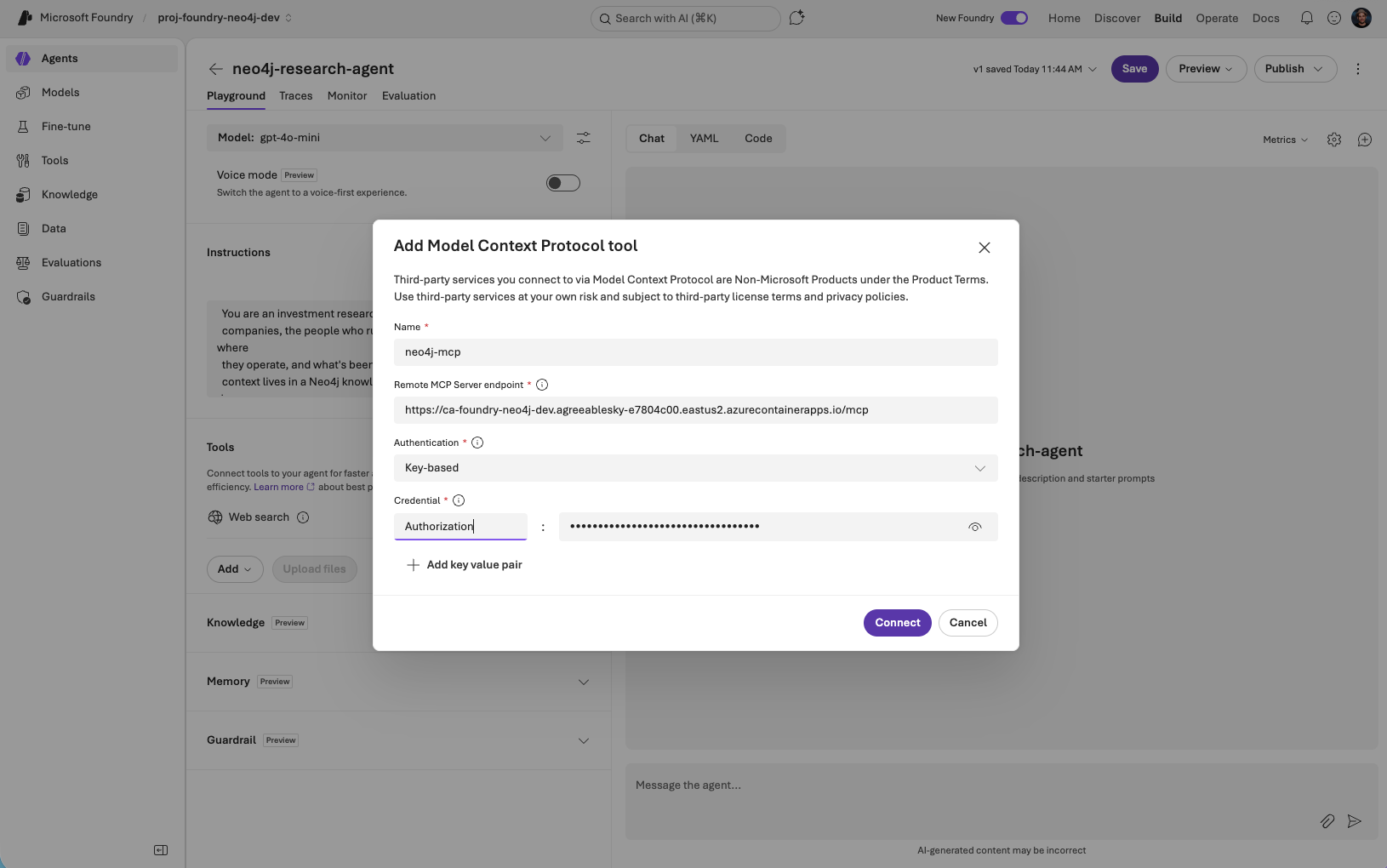1387x868 pixels.
Task: Open Docs in top navigation
Action: coord(1265,18)
